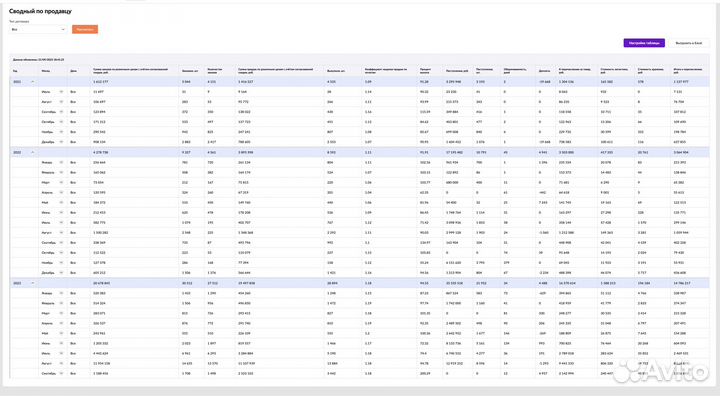Viewport: 720px width, 396px height.
Task: Expand the Октябрь row under 2021
Action: [61, 122]
